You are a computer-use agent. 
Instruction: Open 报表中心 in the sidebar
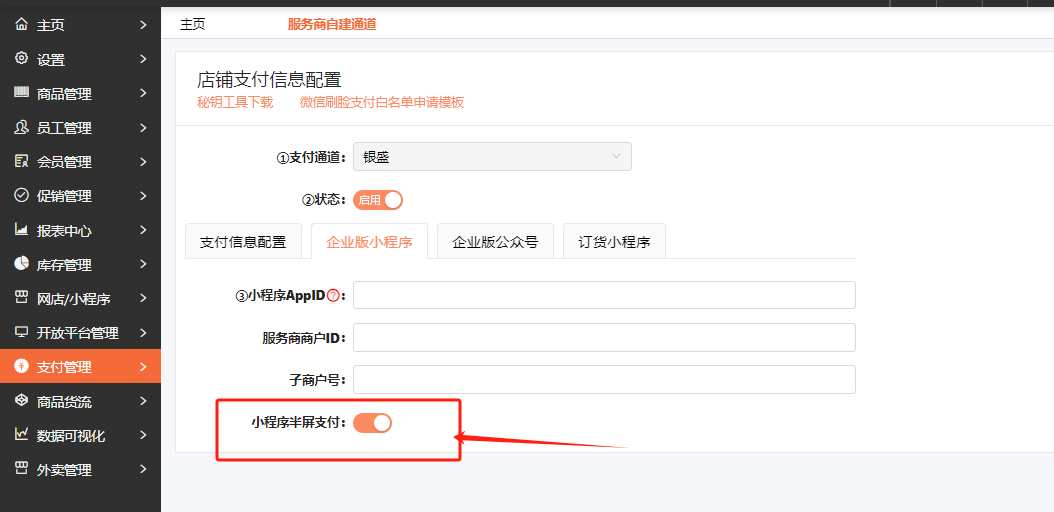[80, 230]
